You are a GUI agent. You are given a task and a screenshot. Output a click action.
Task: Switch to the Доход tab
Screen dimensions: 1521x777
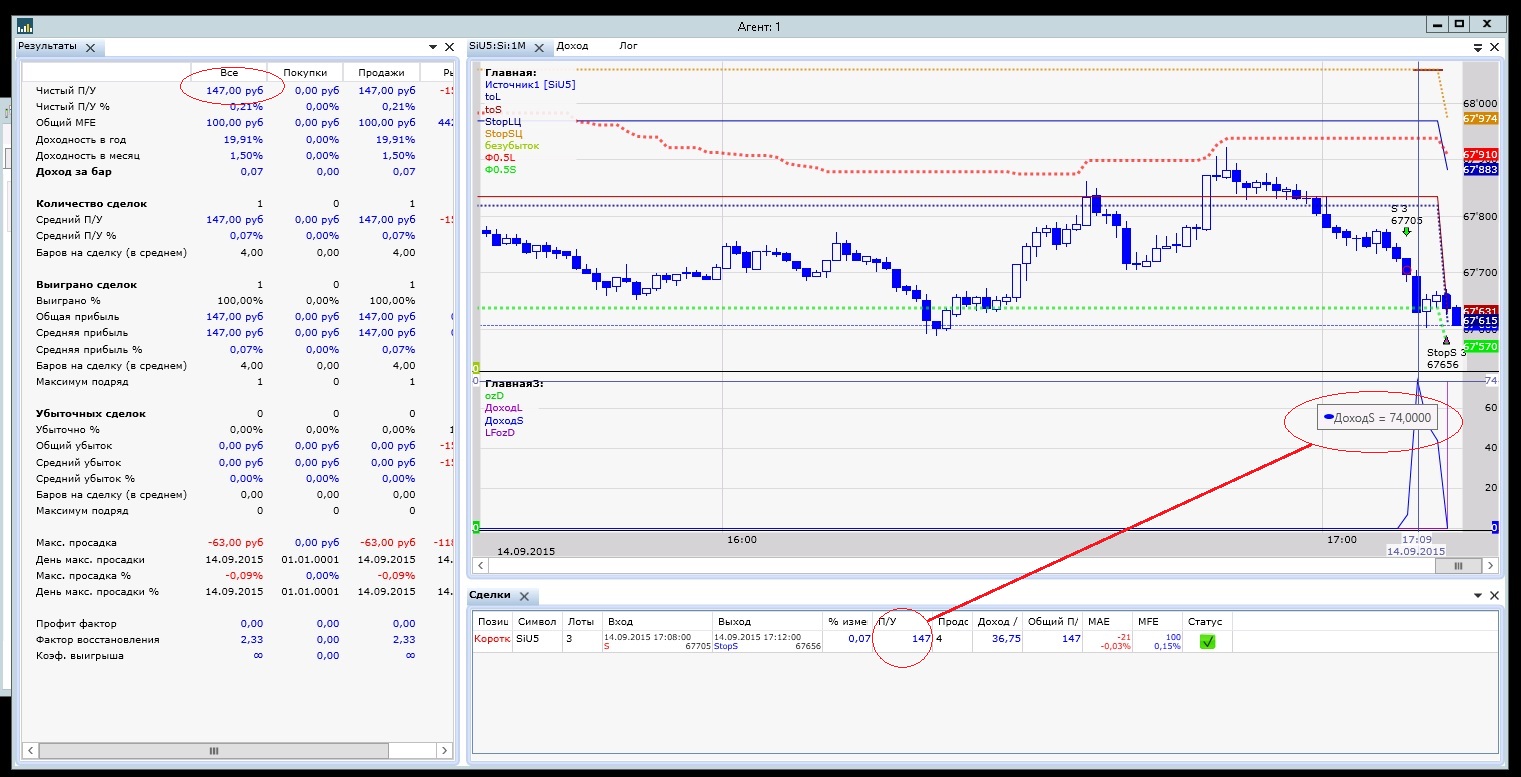572,46
